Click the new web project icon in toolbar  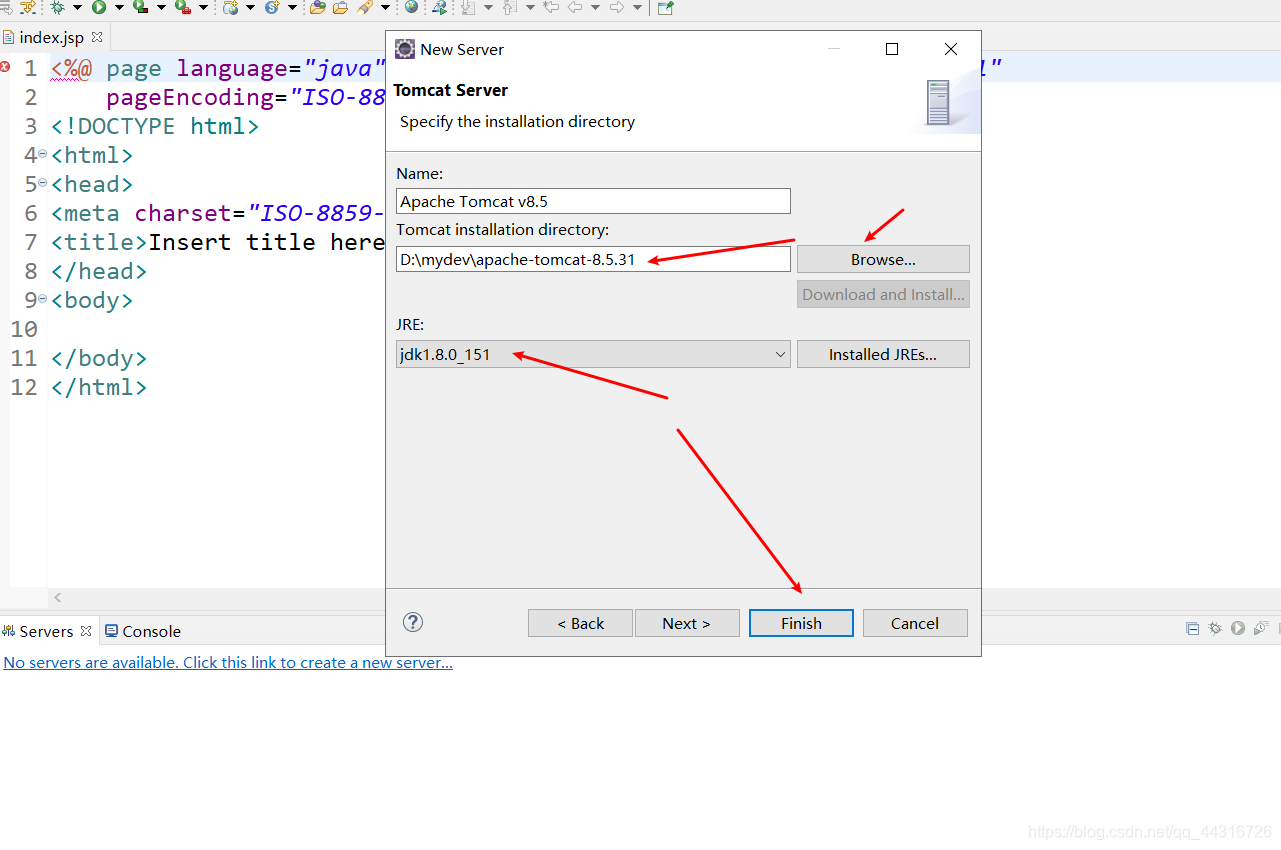pos(231,7)
